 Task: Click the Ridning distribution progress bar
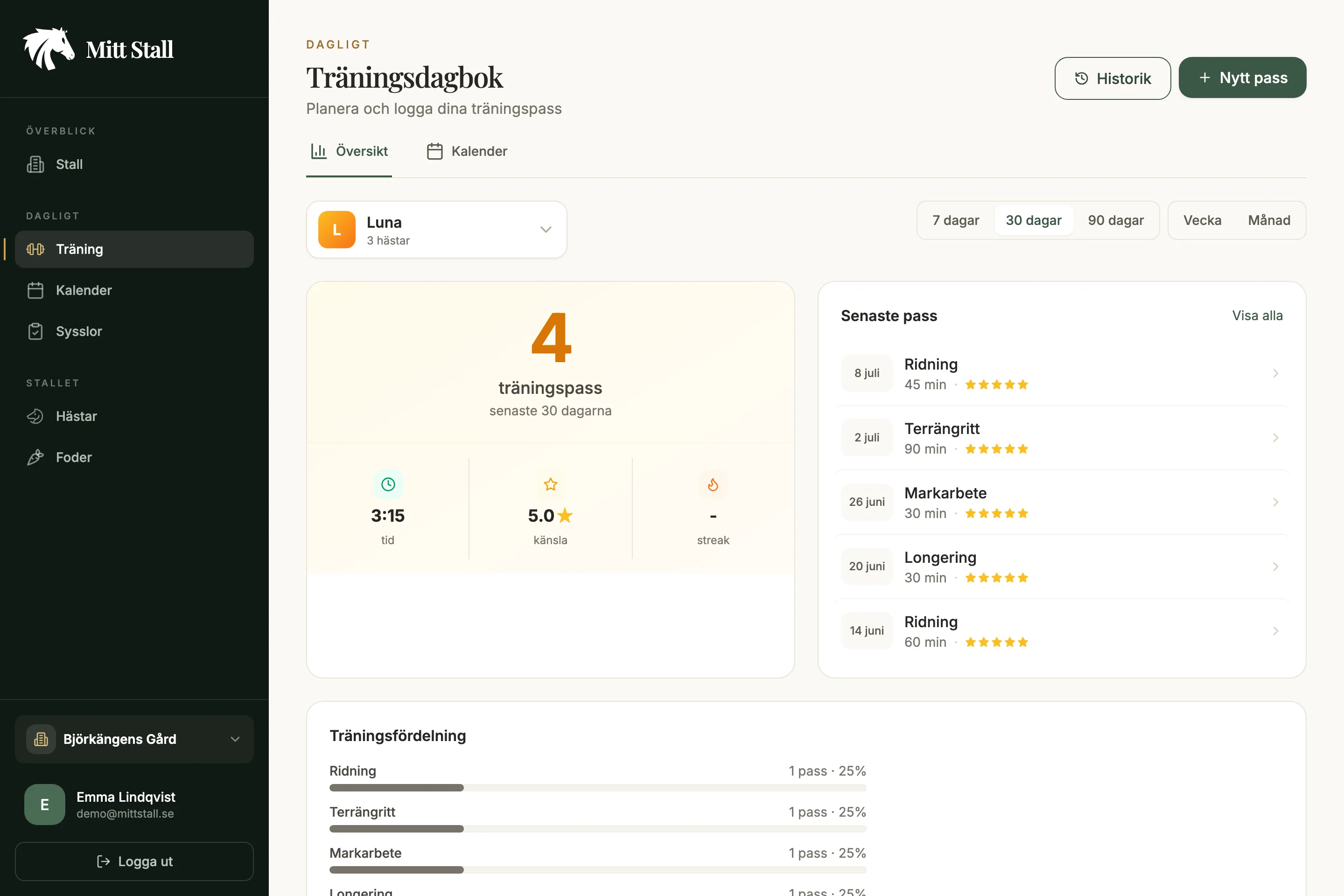click(x=598, y=788)
